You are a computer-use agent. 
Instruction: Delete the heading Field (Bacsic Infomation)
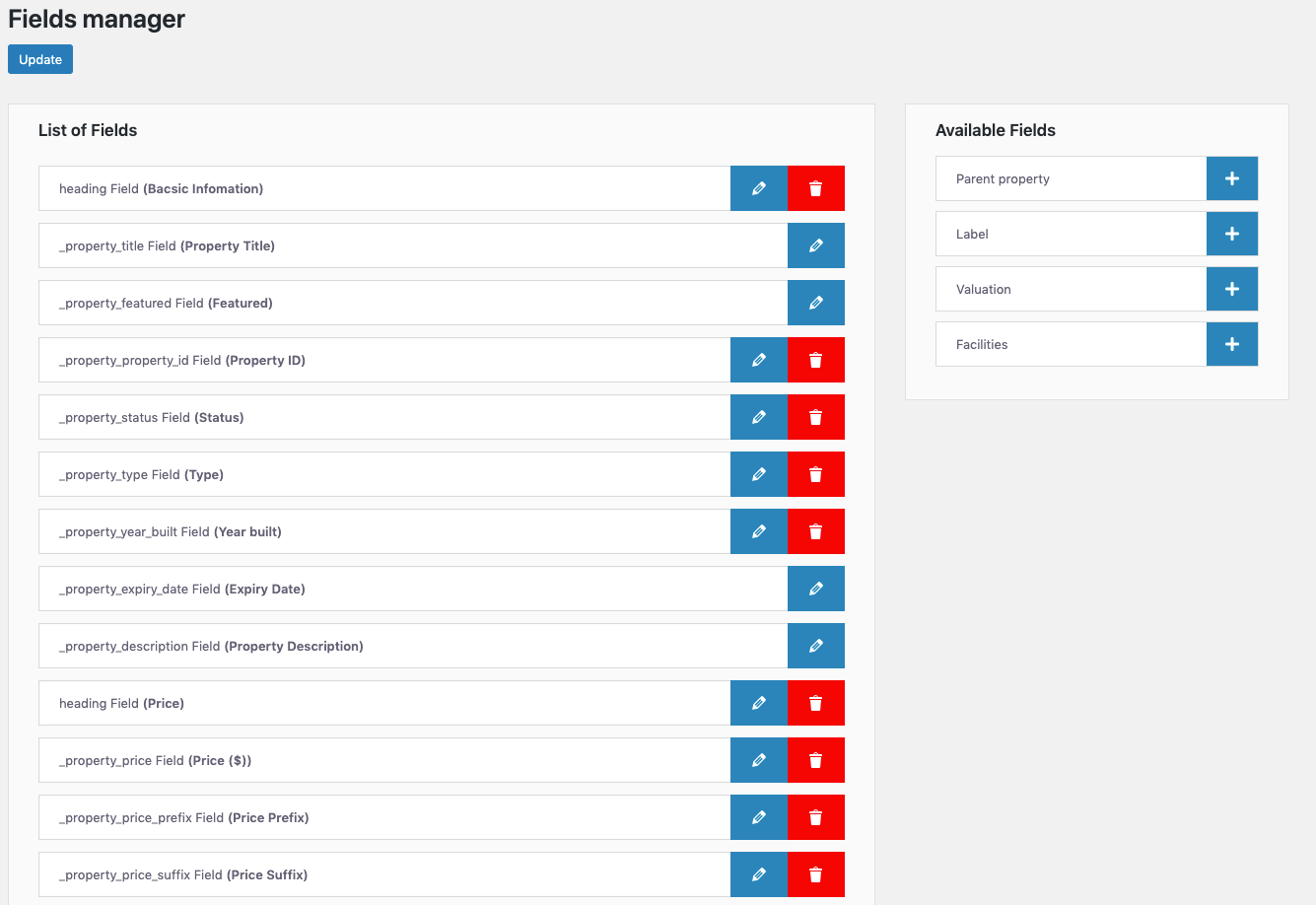[815, 188]
